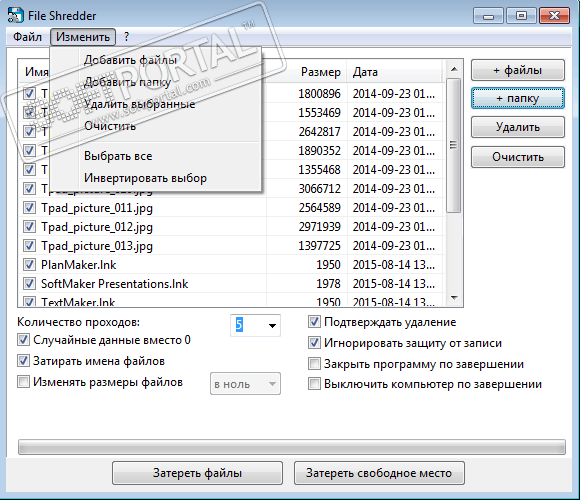The image size is (580, 500).
Task: Click the date in the PlanMaker.lnk row
Action: (x=394, y=265)
